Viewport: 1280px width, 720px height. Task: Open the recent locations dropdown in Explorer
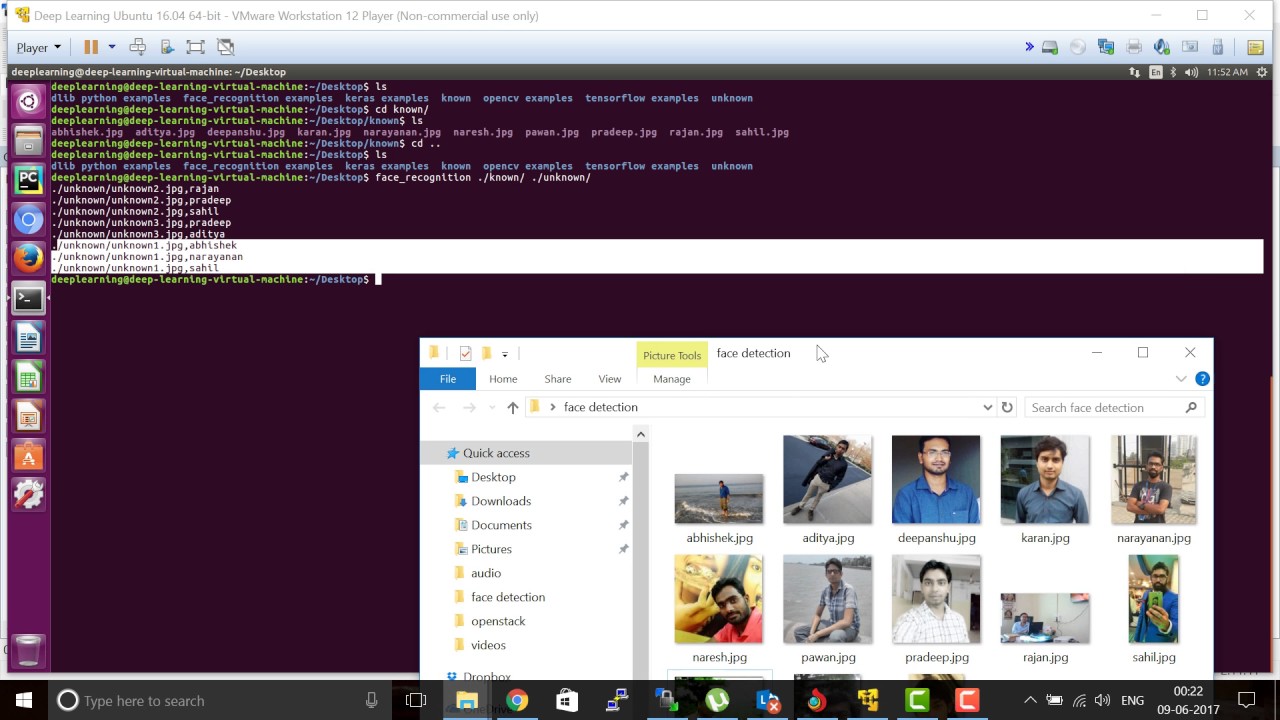click(x=492, y=408)
